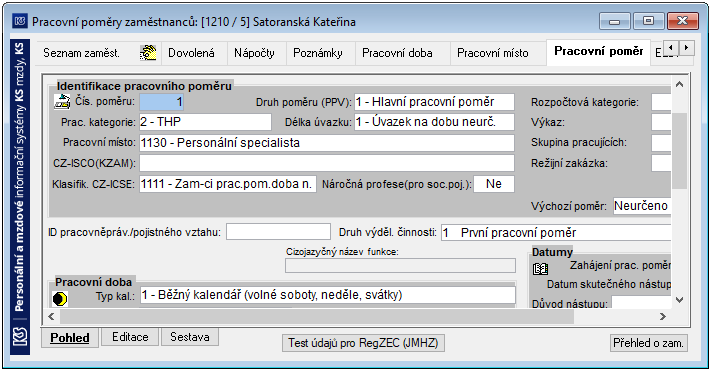Screen dimensions: 711x372
Task: Click the Druh výděl. činnosti field
Action: coord(556,233)
